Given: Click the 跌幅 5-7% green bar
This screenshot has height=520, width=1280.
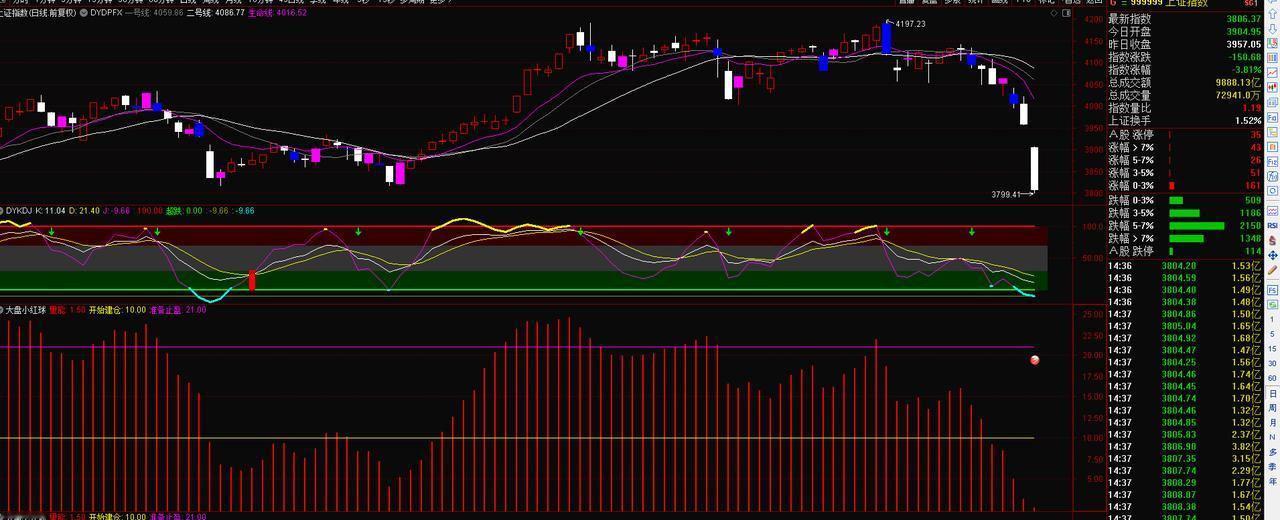Looking at the screenshot, I should click(x=1196, y=225).
